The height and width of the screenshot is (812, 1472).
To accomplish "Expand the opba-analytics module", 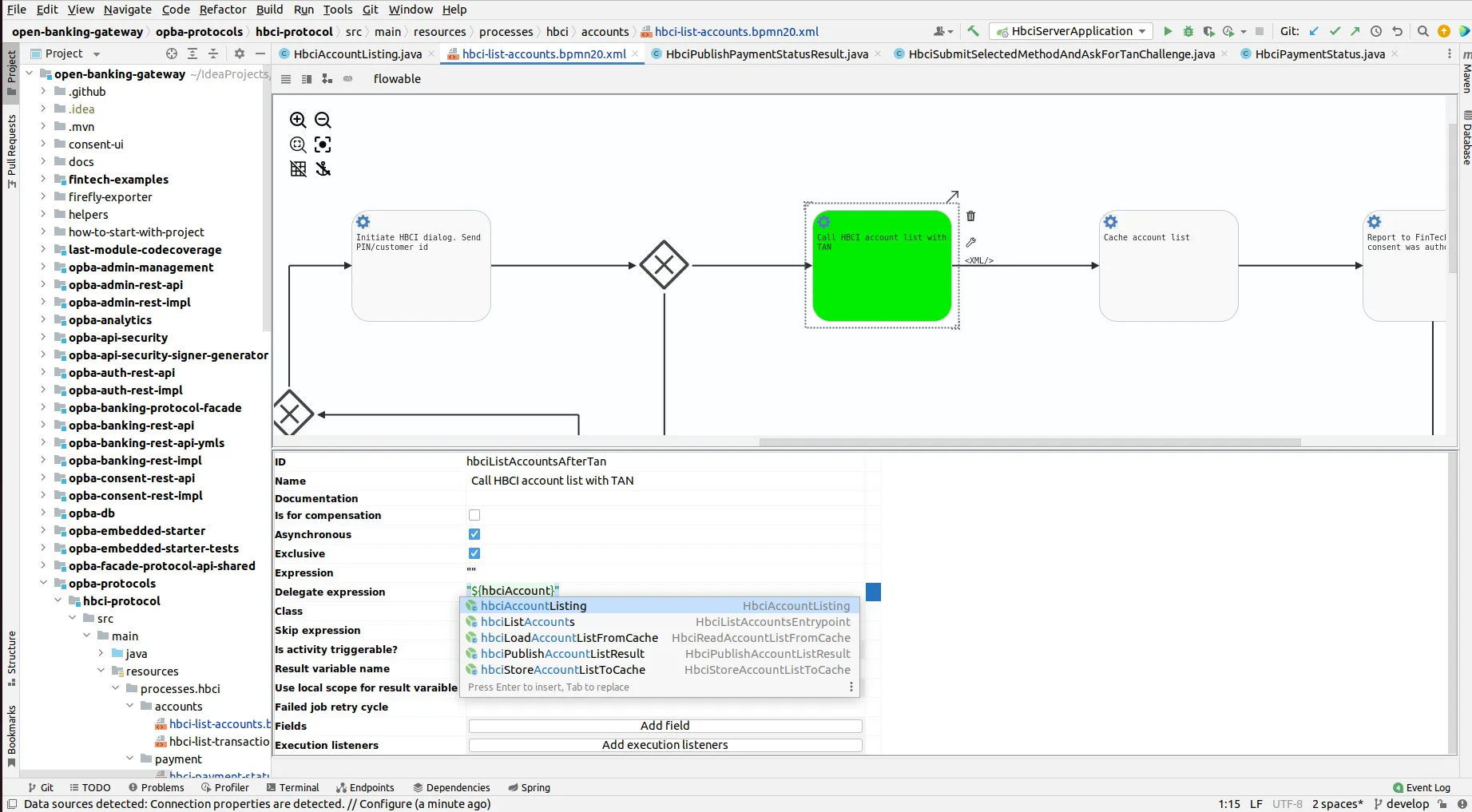I will pos(43,319).
